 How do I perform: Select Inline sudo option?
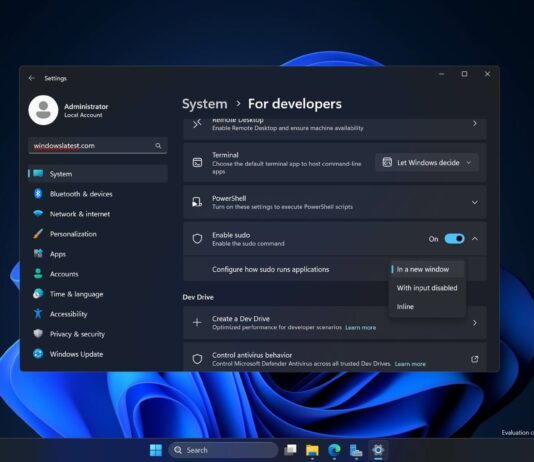point(427,307)
